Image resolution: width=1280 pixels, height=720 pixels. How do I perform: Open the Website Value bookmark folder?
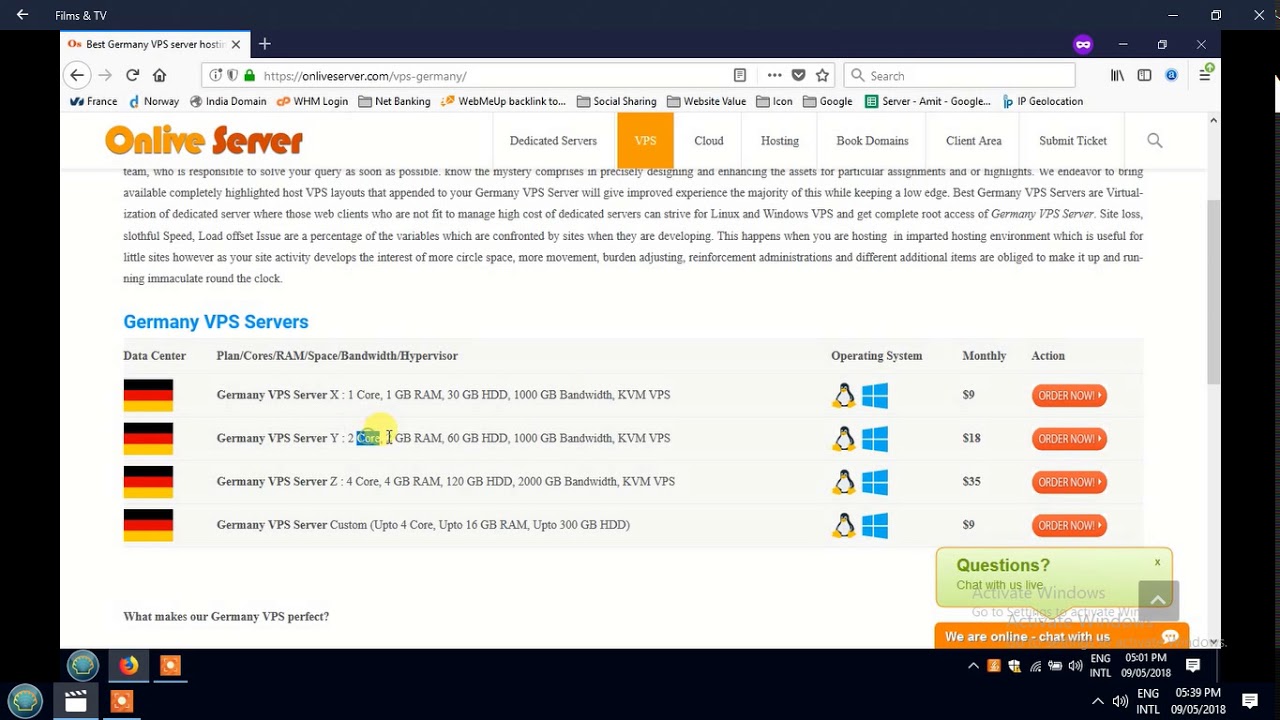[706, 101]
